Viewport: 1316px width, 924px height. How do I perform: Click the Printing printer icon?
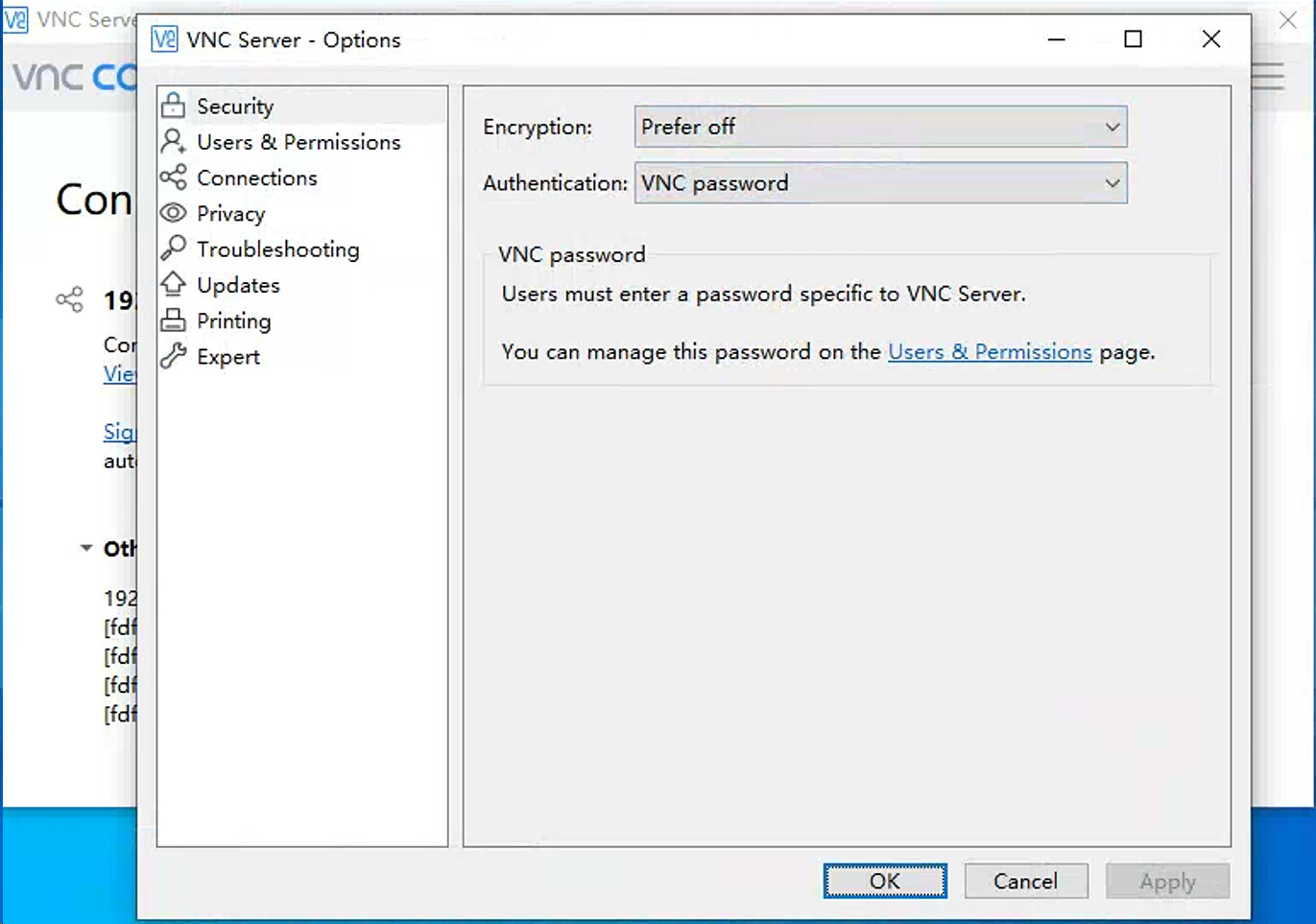click(174, 320)
